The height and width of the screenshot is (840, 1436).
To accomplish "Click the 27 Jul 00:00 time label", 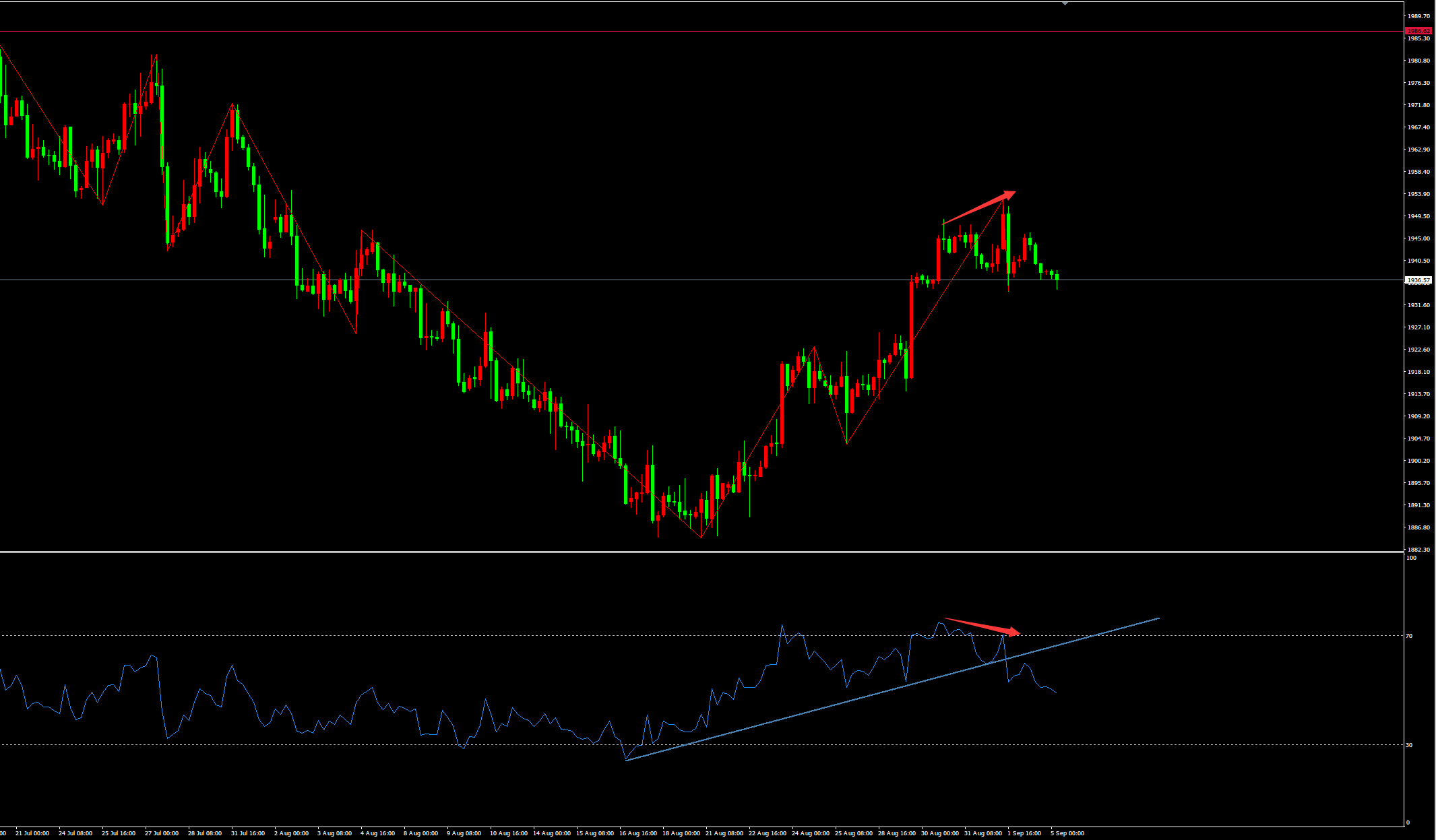I will click(x=162, y=833).
